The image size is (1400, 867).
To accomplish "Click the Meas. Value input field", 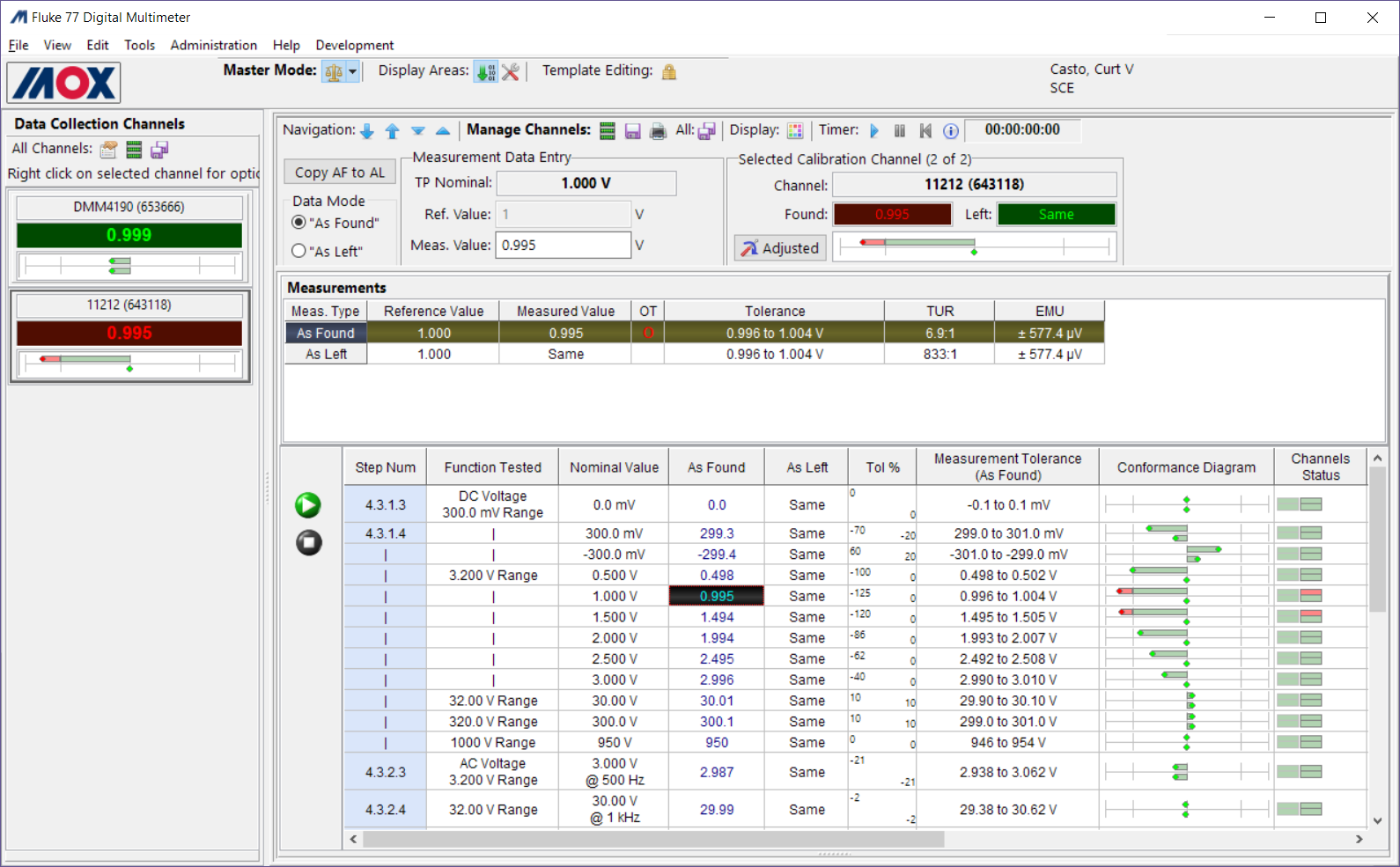I will click(x=564, y=246).
